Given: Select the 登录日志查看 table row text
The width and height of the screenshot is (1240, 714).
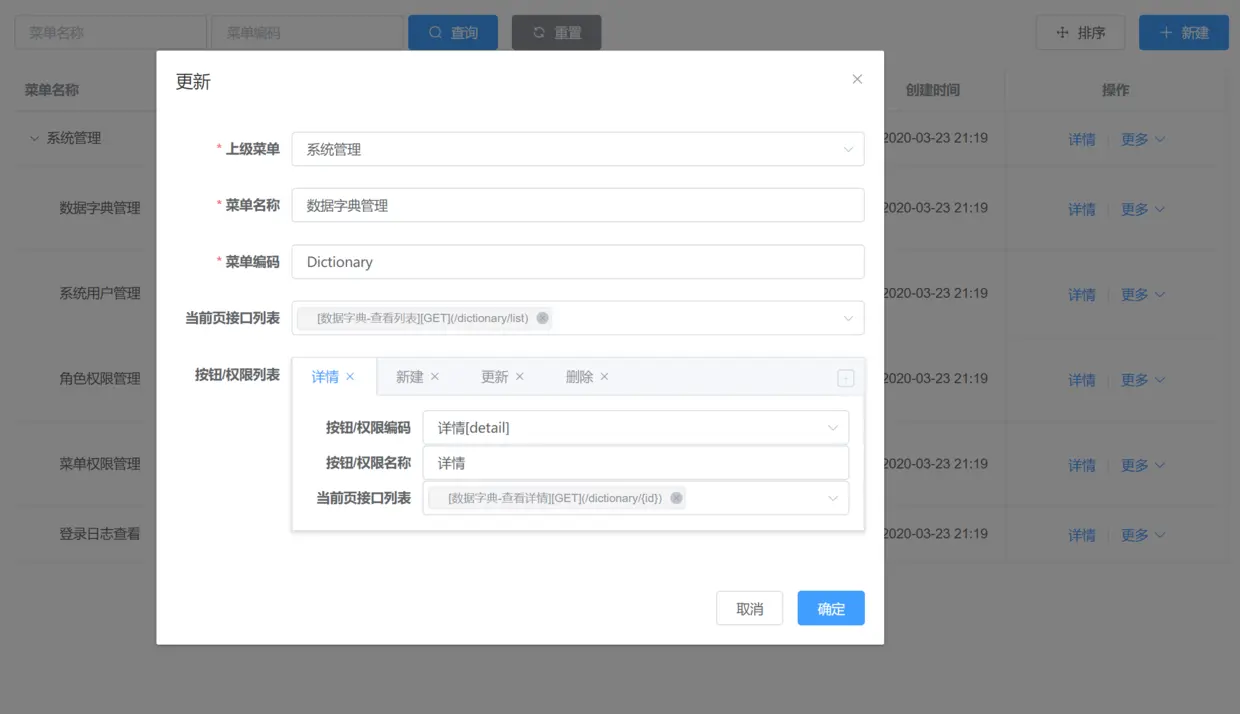Looking at the screenshot, I should click(100, 534).
